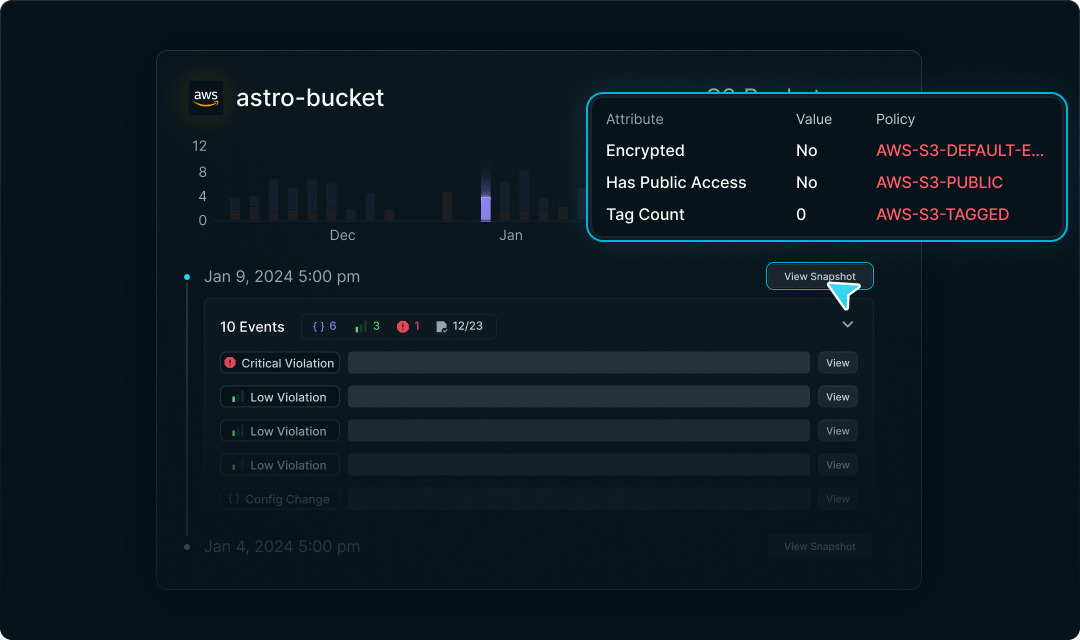Click the highlighted purple bar in chart
The height and width of the screenshot is (640, 1080).
[x=486, y=208]
